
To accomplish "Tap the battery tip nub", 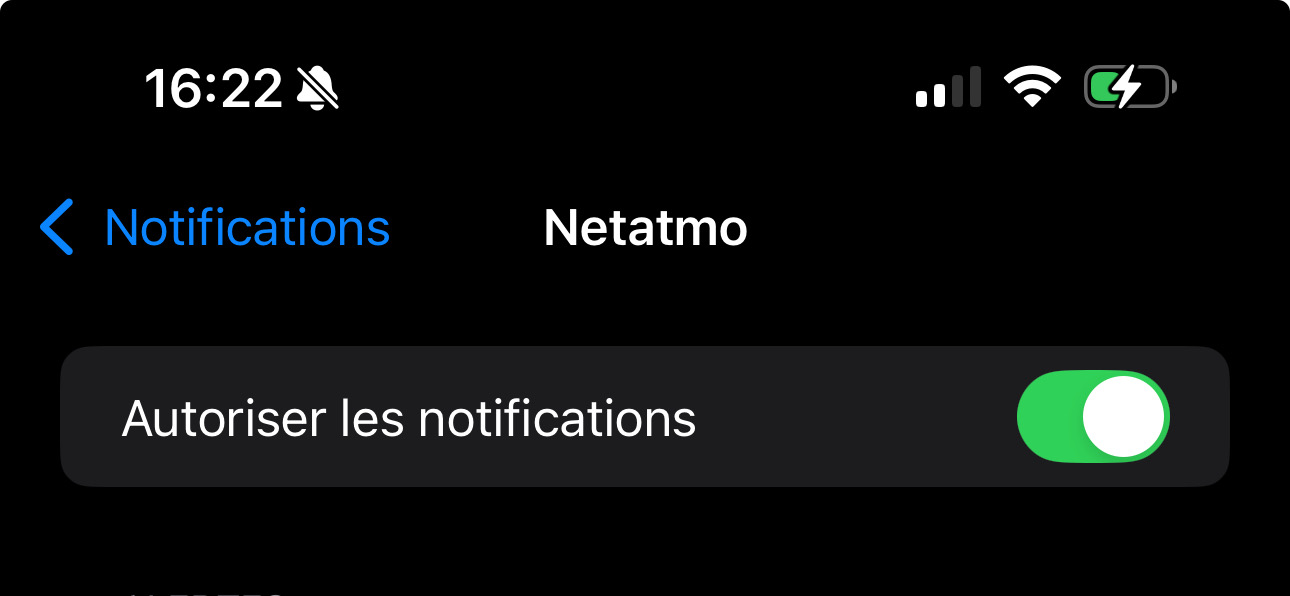I will [1173, 88].
